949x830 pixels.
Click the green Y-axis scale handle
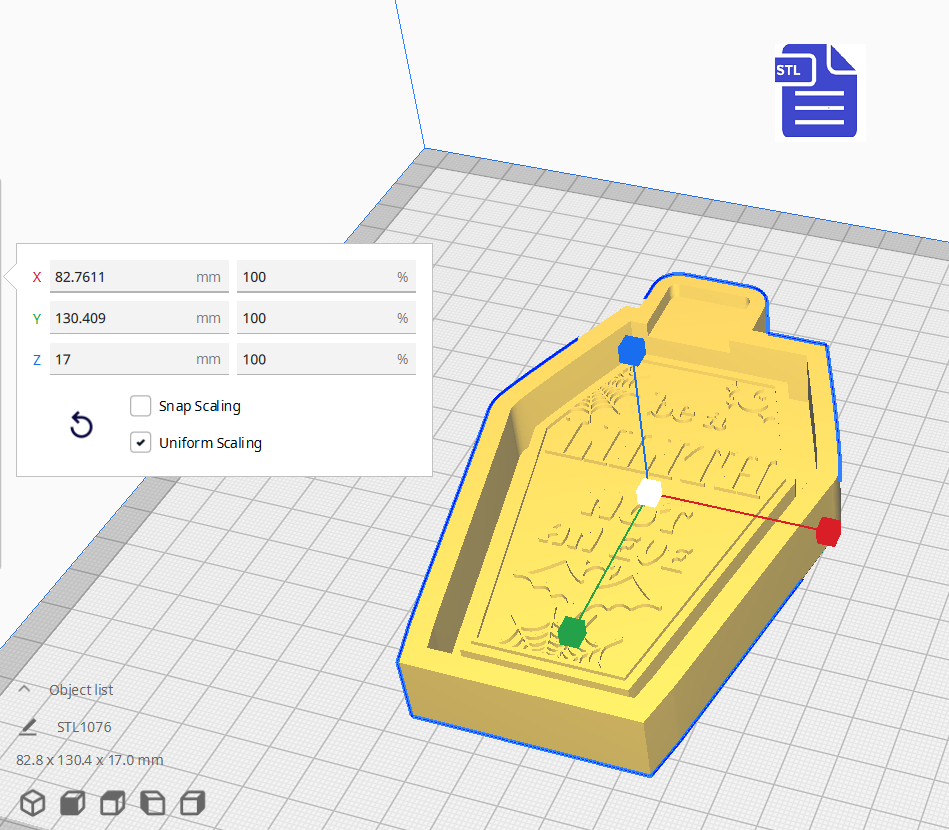tap(573, 631)
